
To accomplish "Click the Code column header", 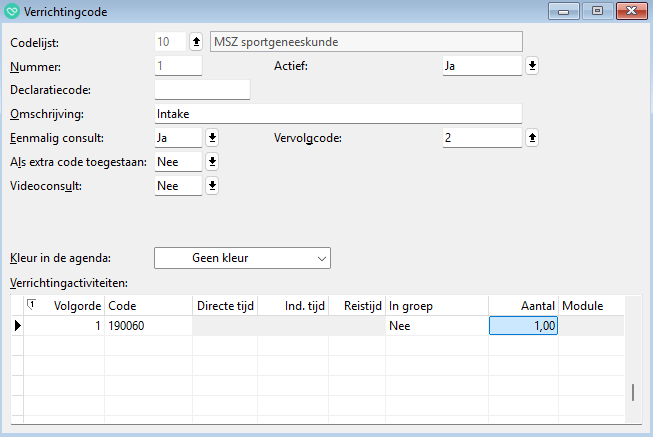I will click(x=148, y=306).
